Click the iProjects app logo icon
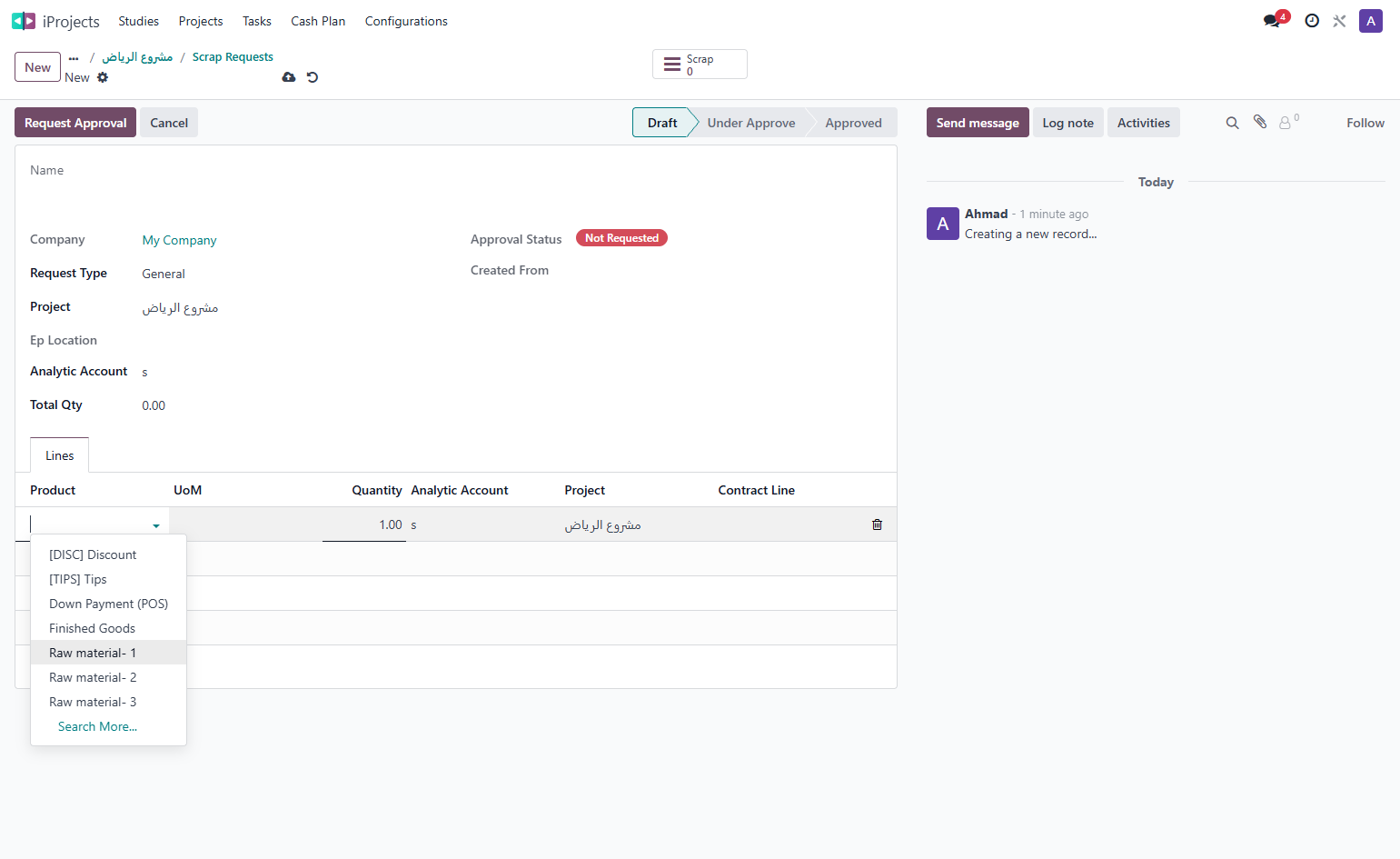Image resolution: width=1400 pixels, height=859 pixels. point(24,21)
